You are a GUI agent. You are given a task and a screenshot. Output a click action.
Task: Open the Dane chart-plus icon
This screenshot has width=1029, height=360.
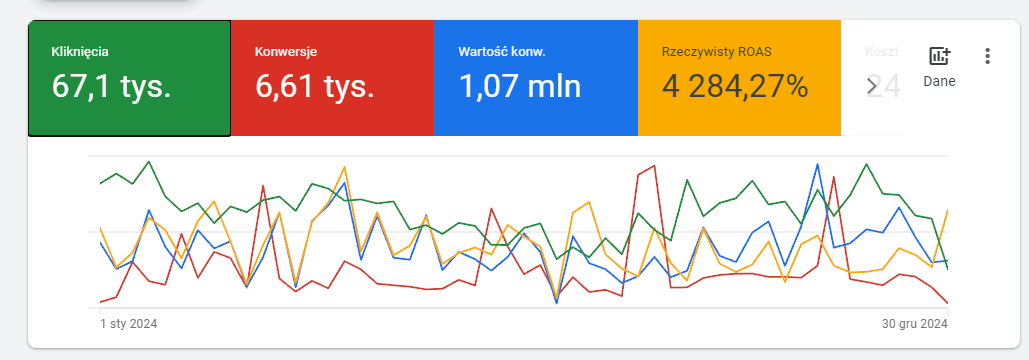939,56
